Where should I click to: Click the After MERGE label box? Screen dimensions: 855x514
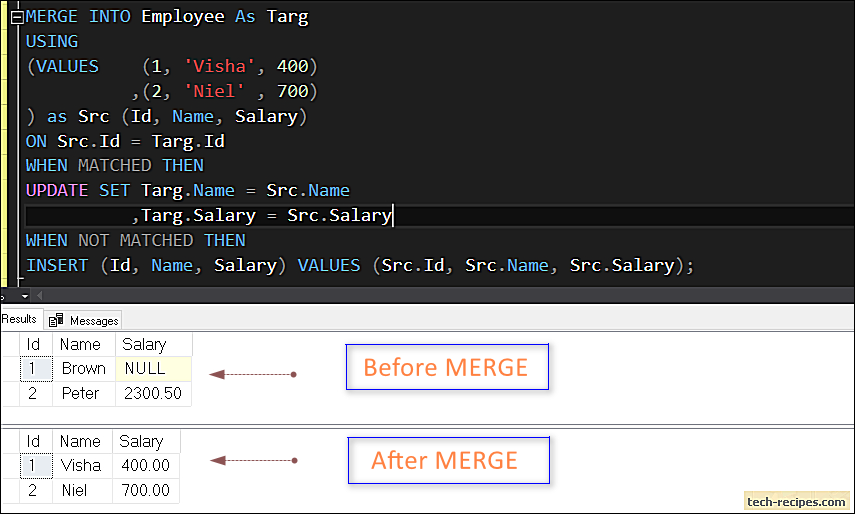[x=449, y=461]
